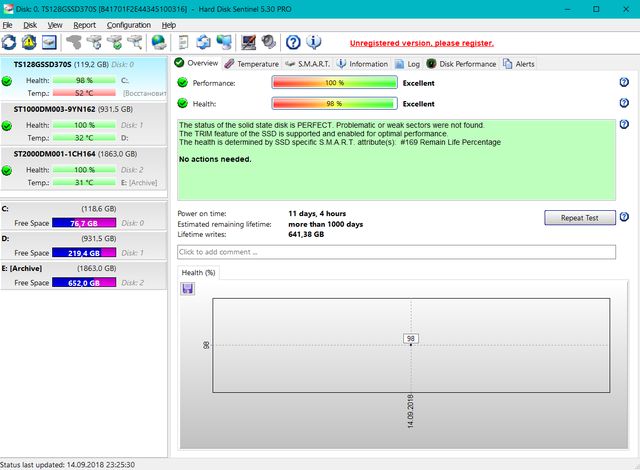640x470 pixels.
Task: Click the disk with clock toolbar icon
Action: click(94, 42)
